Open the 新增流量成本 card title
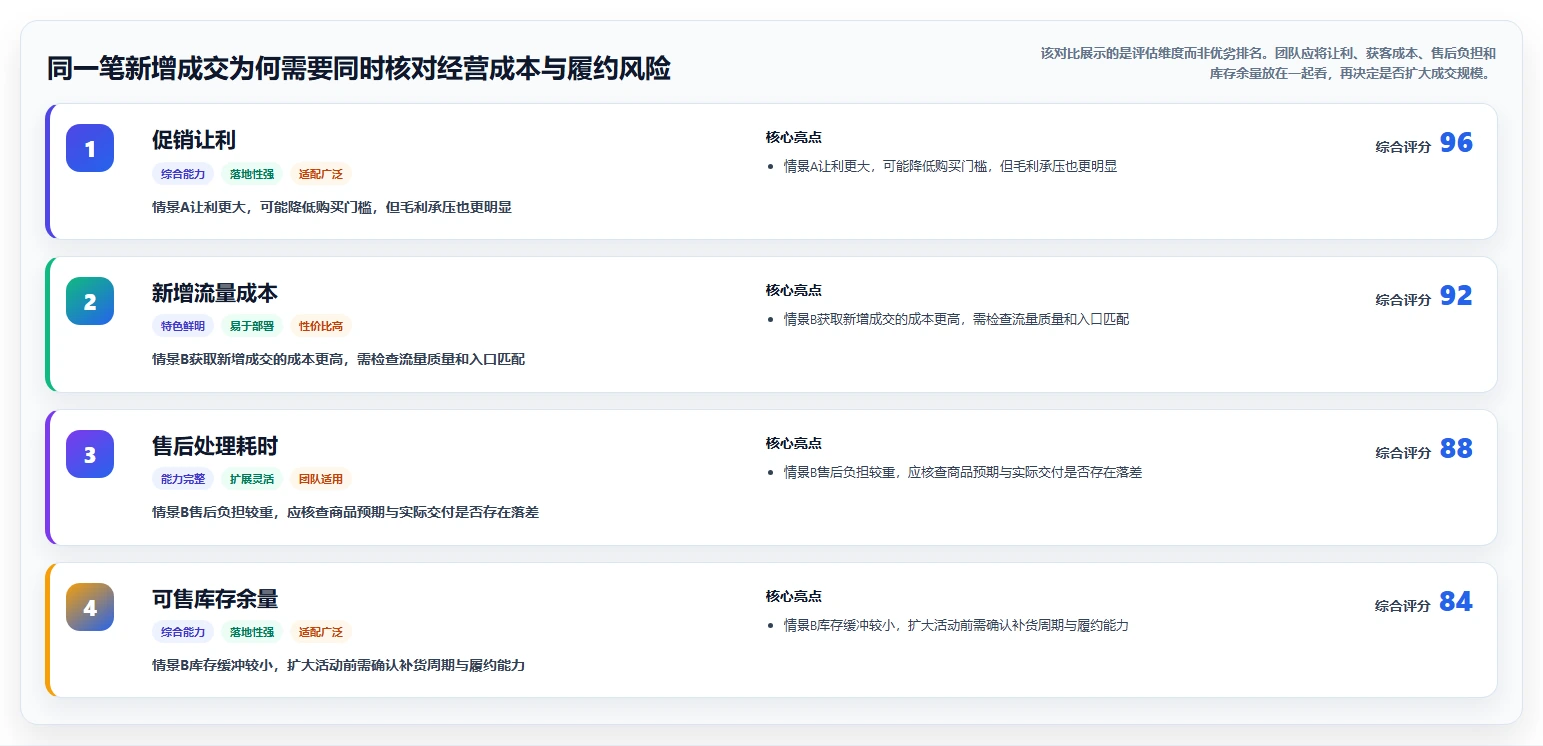Screen dimensions: 1543x746 click(215, 293)
